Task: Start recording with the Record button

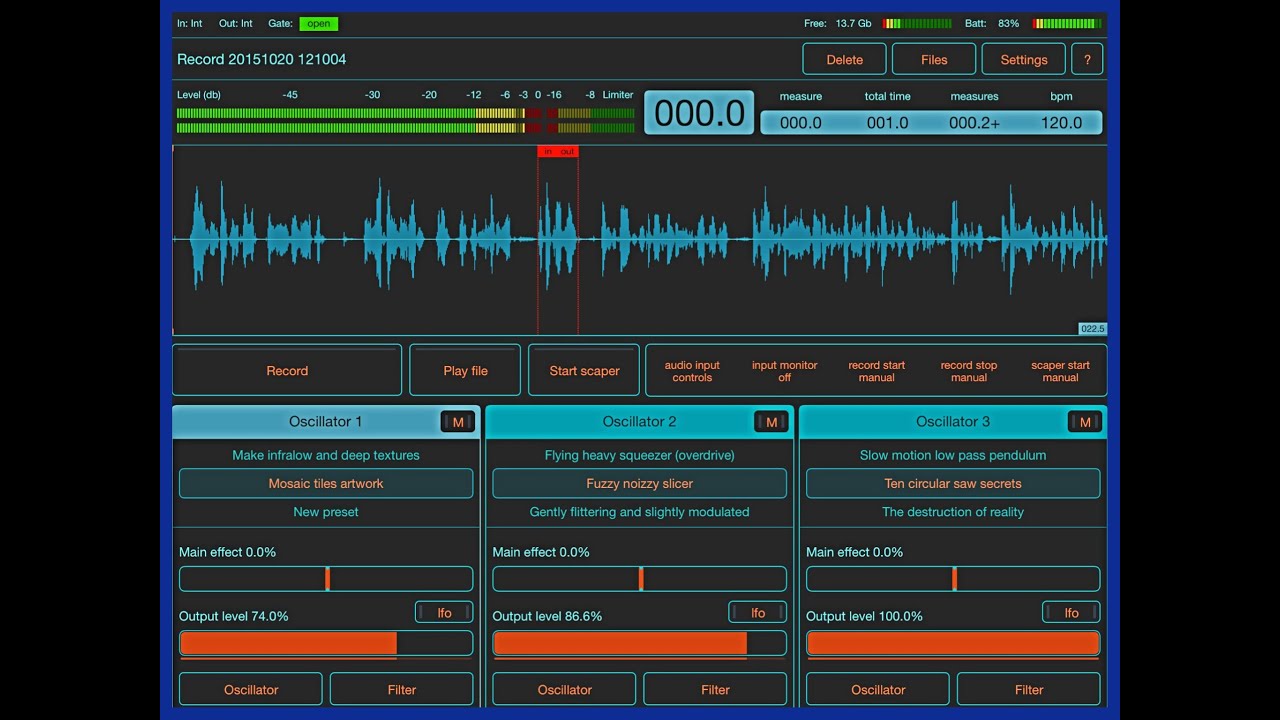Action: pyautogui.click(x=287, y=370)
